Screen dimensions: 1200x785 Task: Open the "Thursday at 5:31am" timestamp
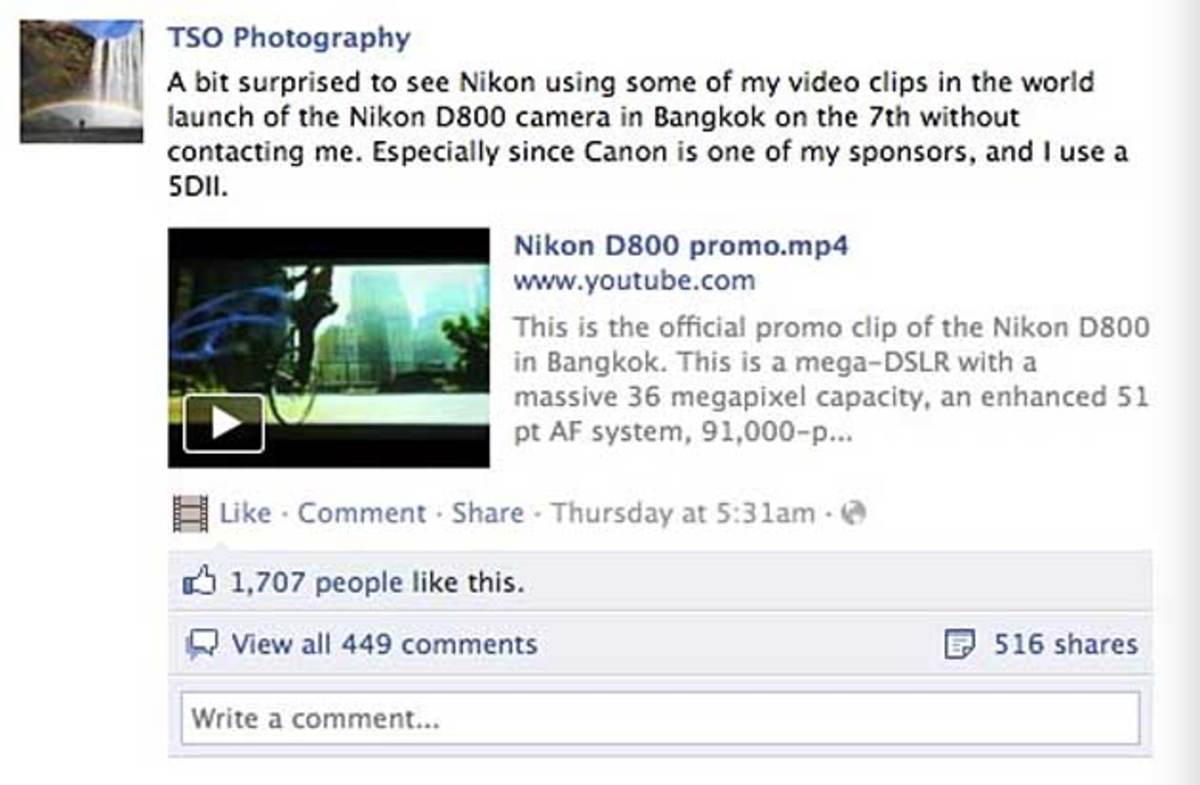point(683,513)
